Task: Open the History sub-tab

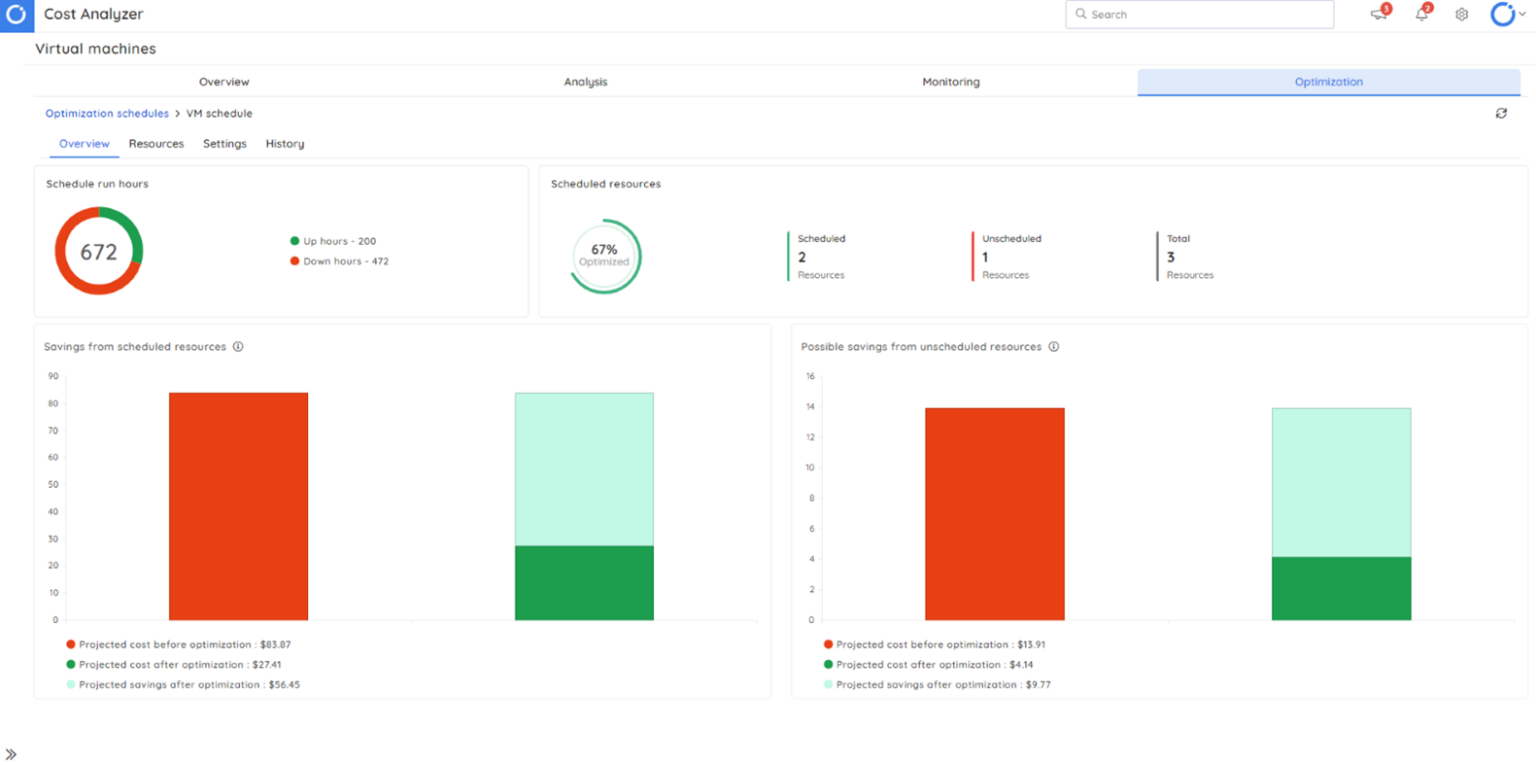Action: click(284, 143)
